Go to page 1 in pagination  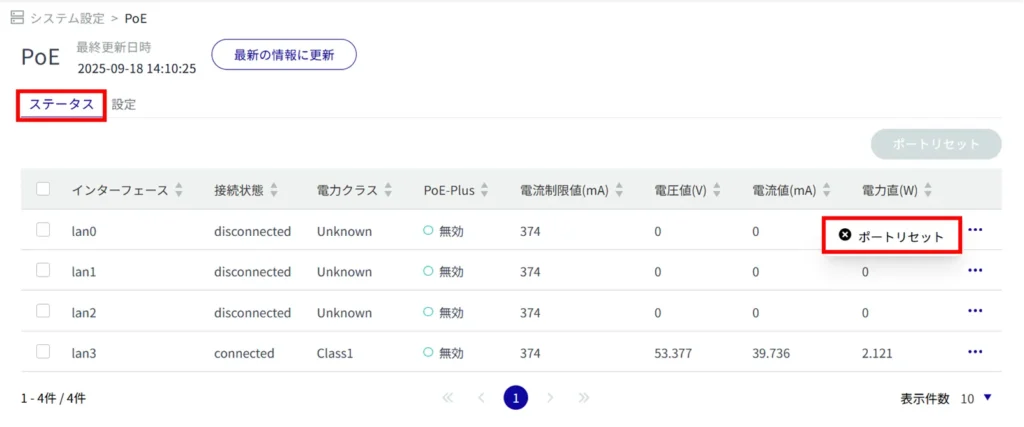pos(515,398)
